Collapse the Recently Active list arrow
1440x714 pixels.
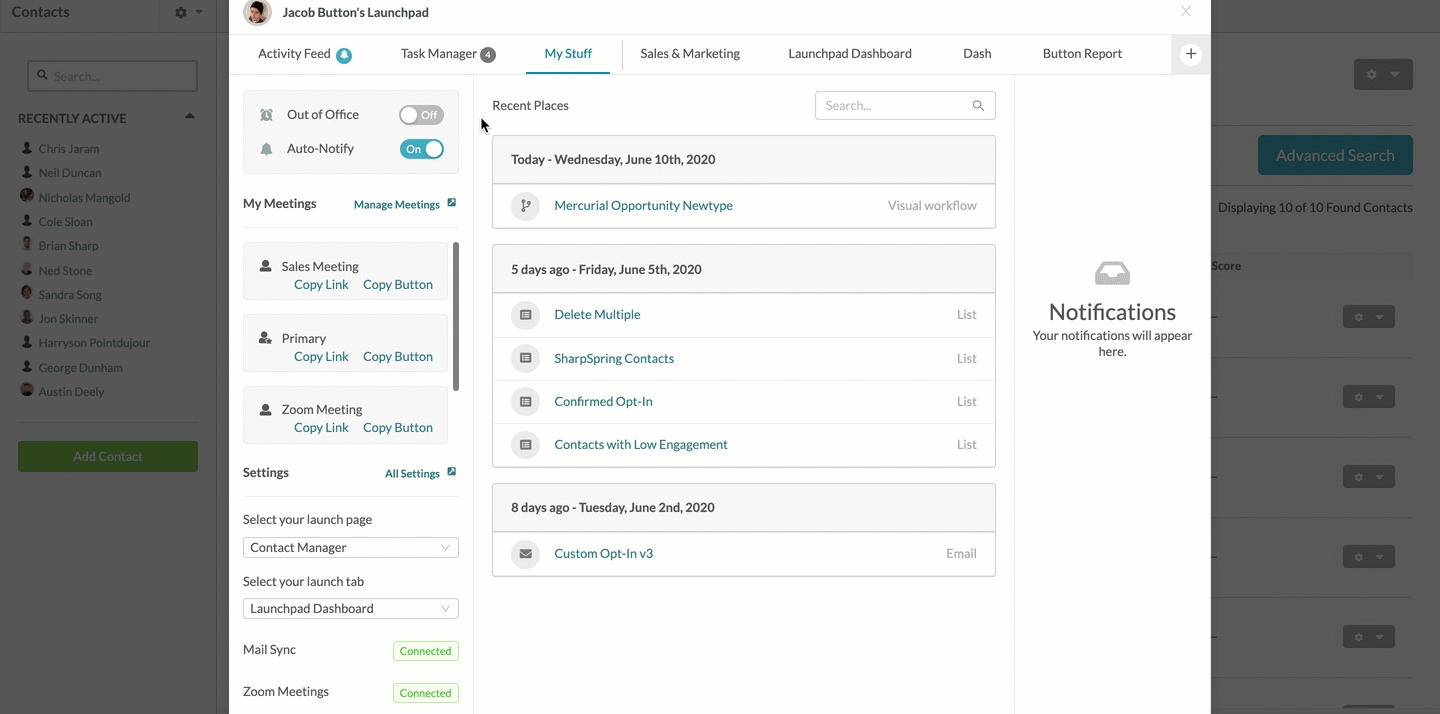[189, 117]
